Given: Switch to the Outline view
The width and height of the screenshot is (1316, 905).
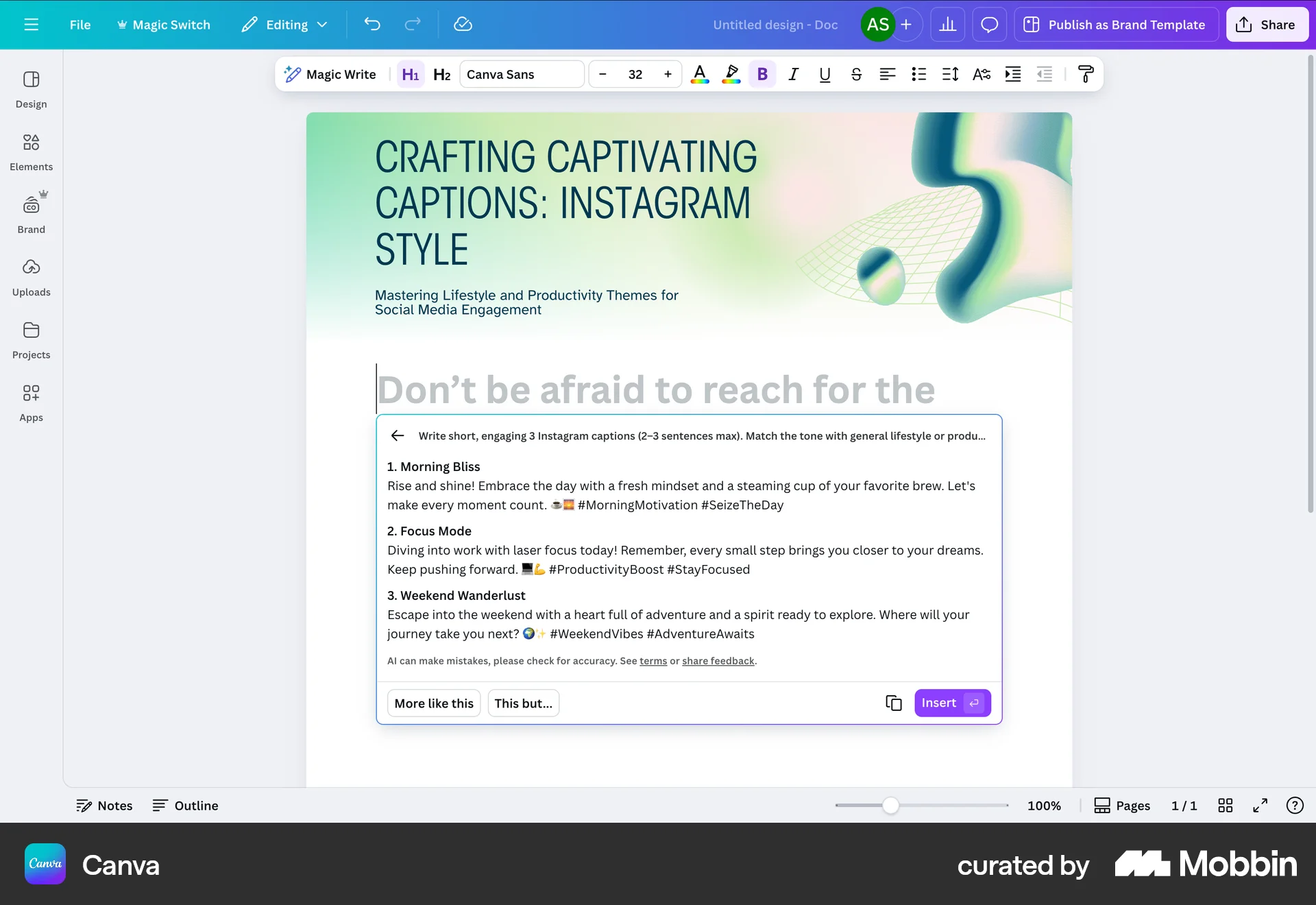Looking at the screenshot, I should (x=184, y=806).
